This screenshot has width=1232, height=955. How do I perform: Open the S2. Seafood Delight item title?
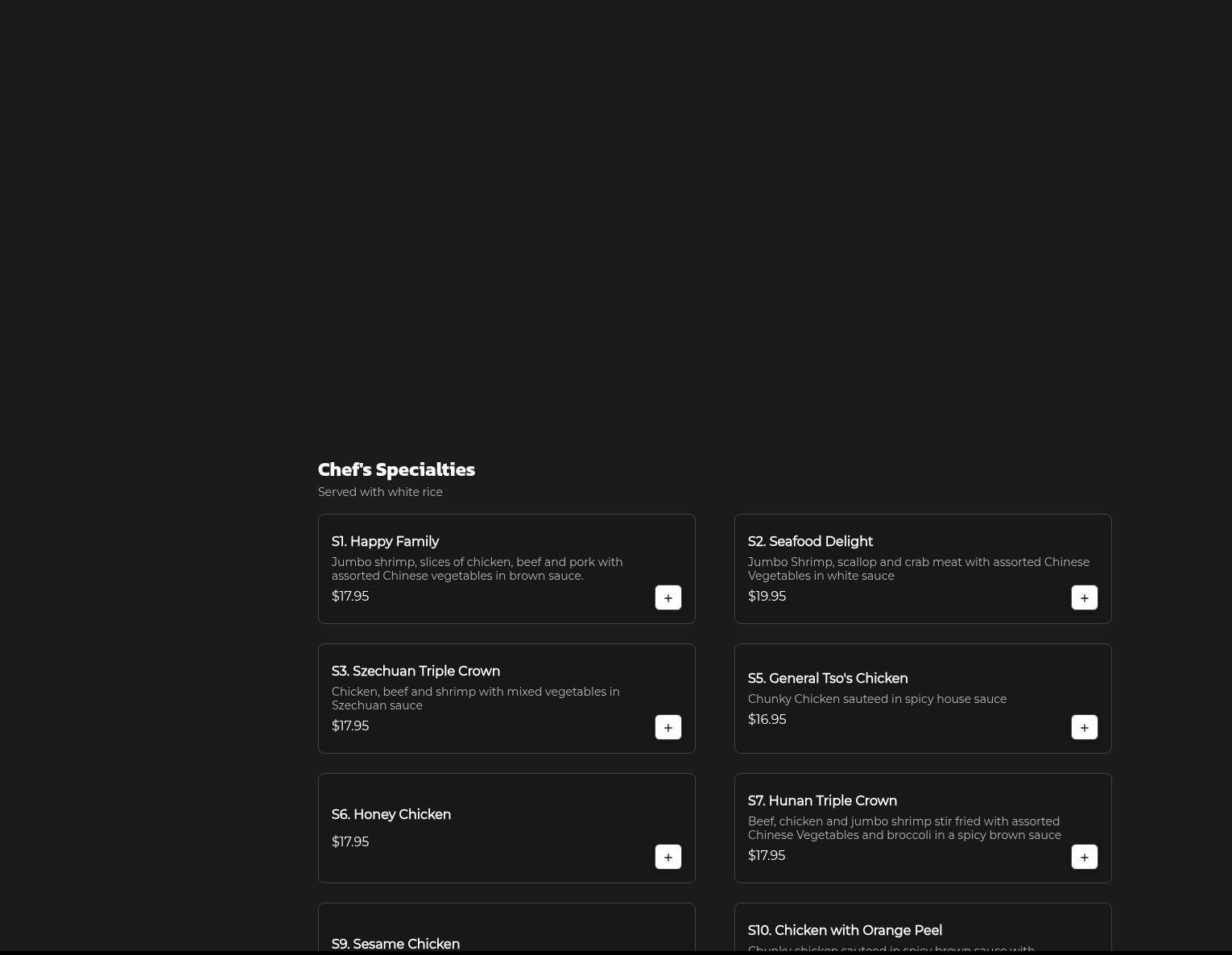tap(810, 542)
